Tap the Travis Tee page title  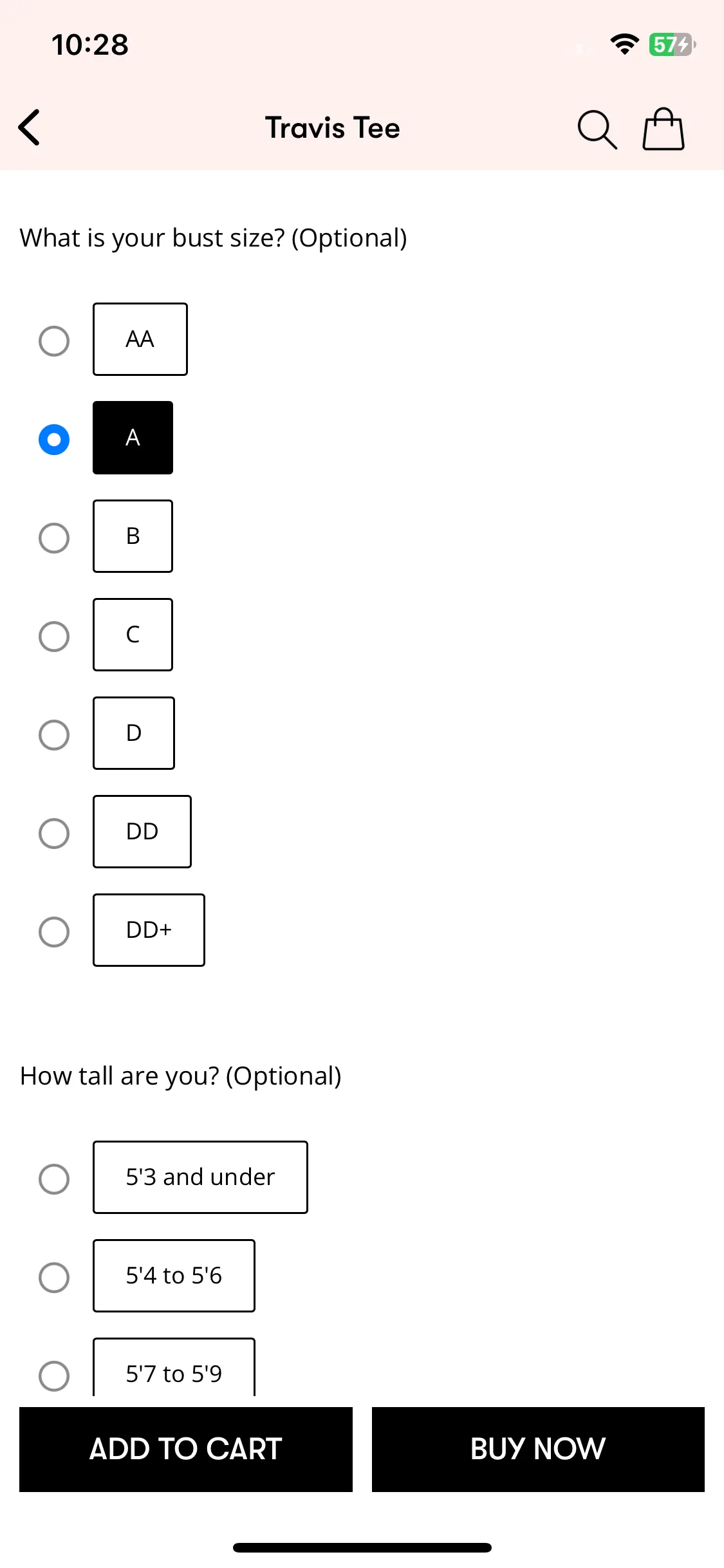(x=333, y=127)
